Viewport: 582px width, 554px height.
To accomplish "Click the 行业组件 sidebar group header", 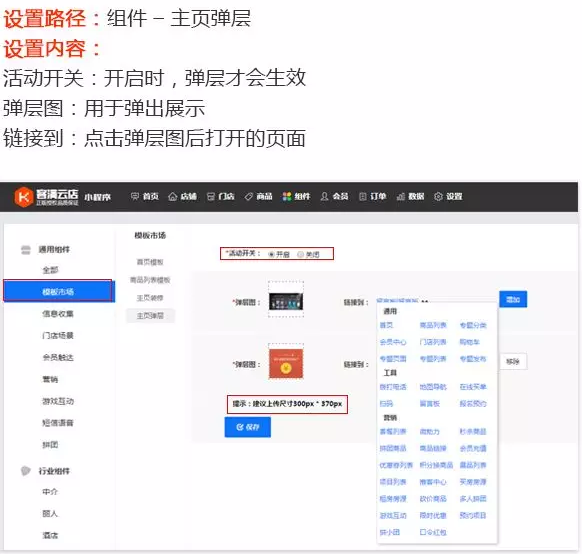I will pos(46,471).
